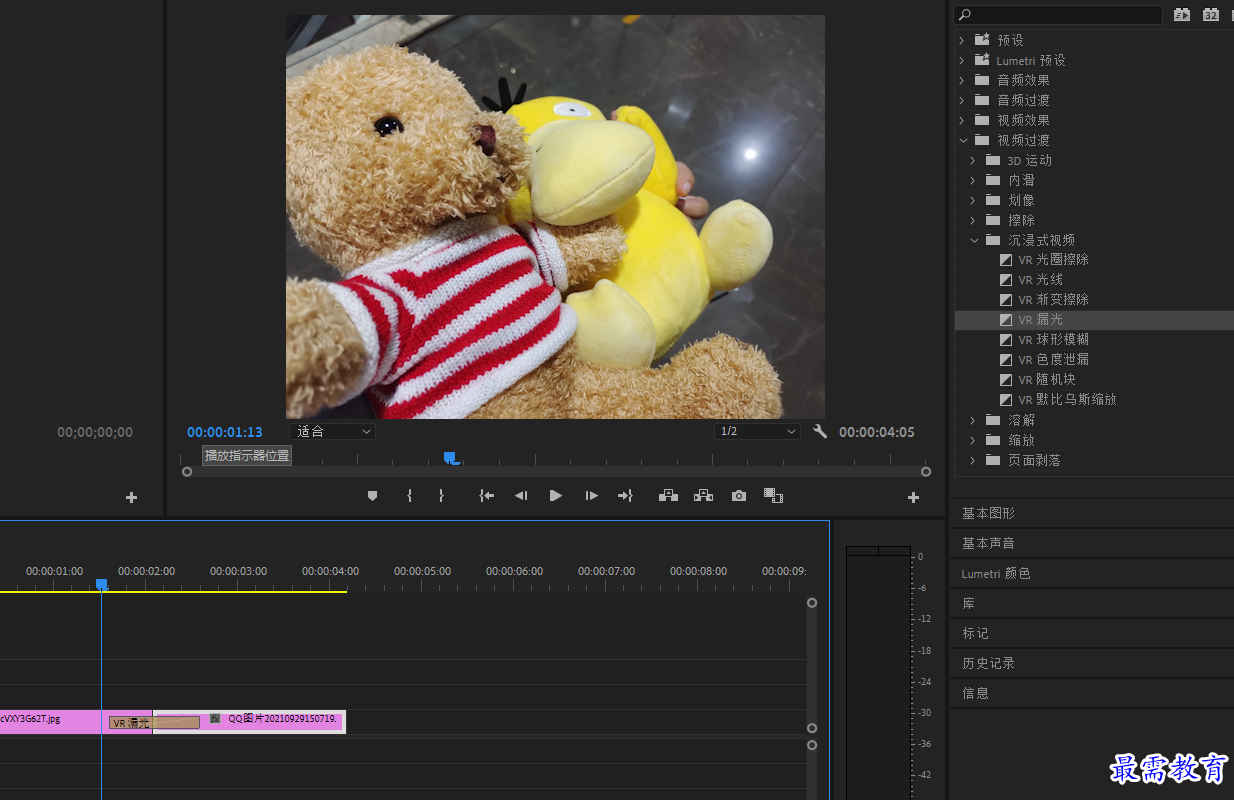1234x800 pixels.
Task: Open program monitor wrench settings
Action: [820, 432]
